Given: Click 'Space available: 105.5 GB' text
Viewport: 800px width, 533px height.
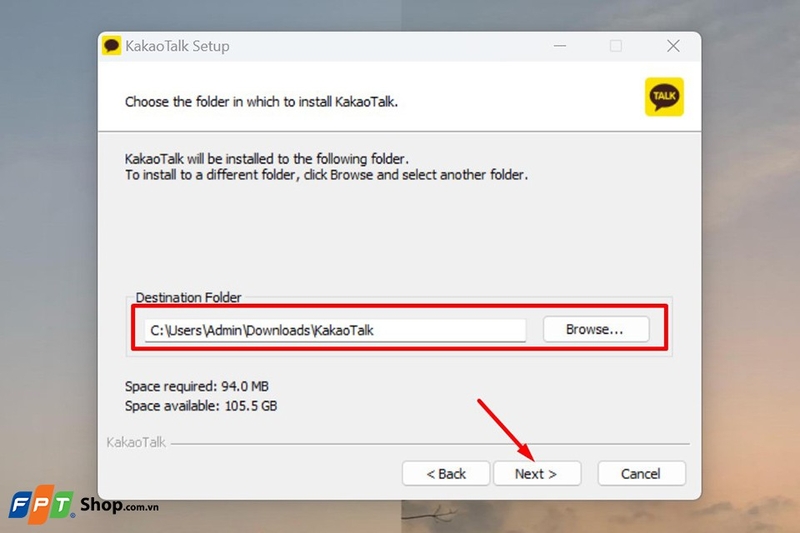Looking at the screenshot, I should click(x=201, y=406).
